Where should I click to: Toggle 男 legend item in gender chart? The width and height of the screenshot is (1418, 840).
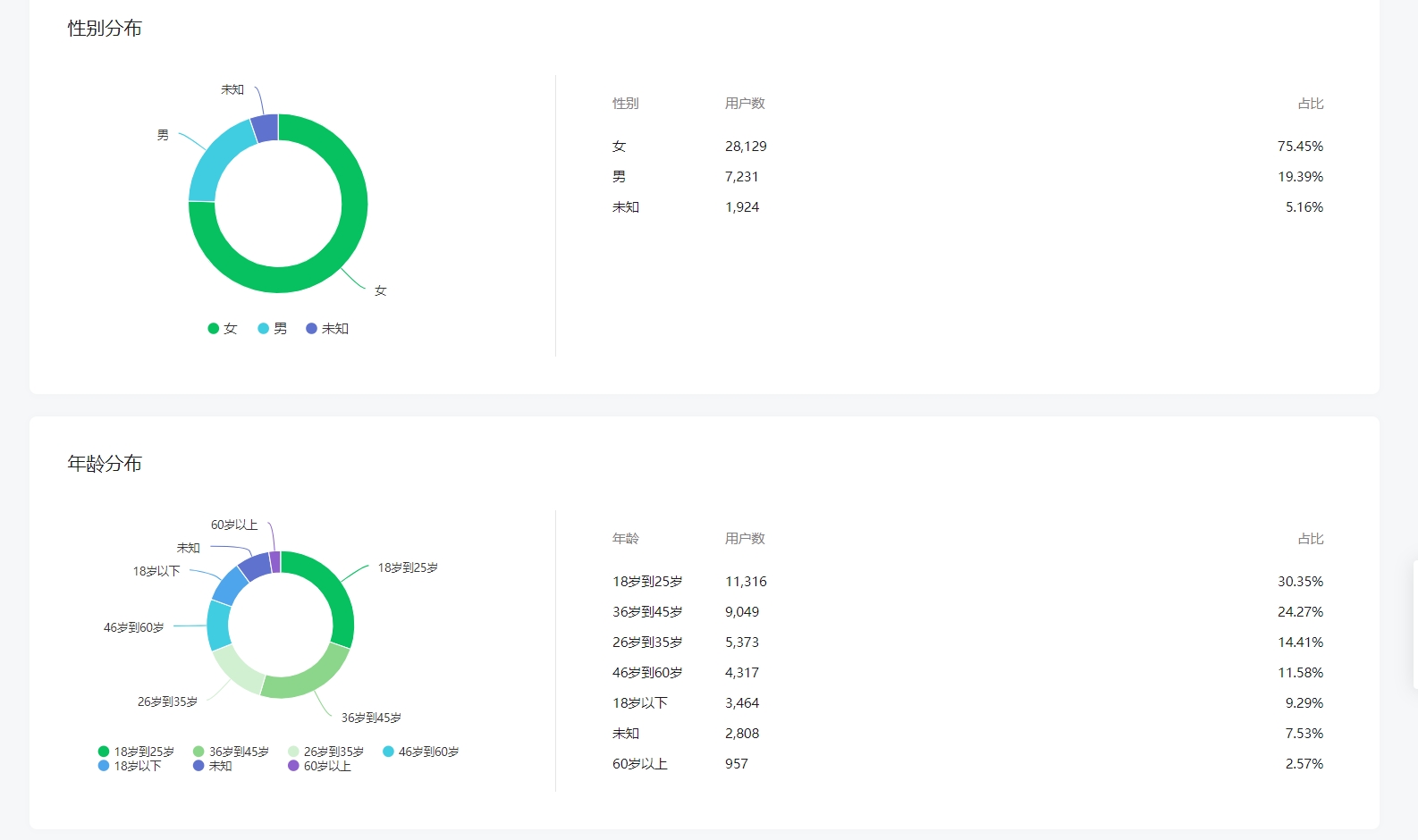coord(273,329)
